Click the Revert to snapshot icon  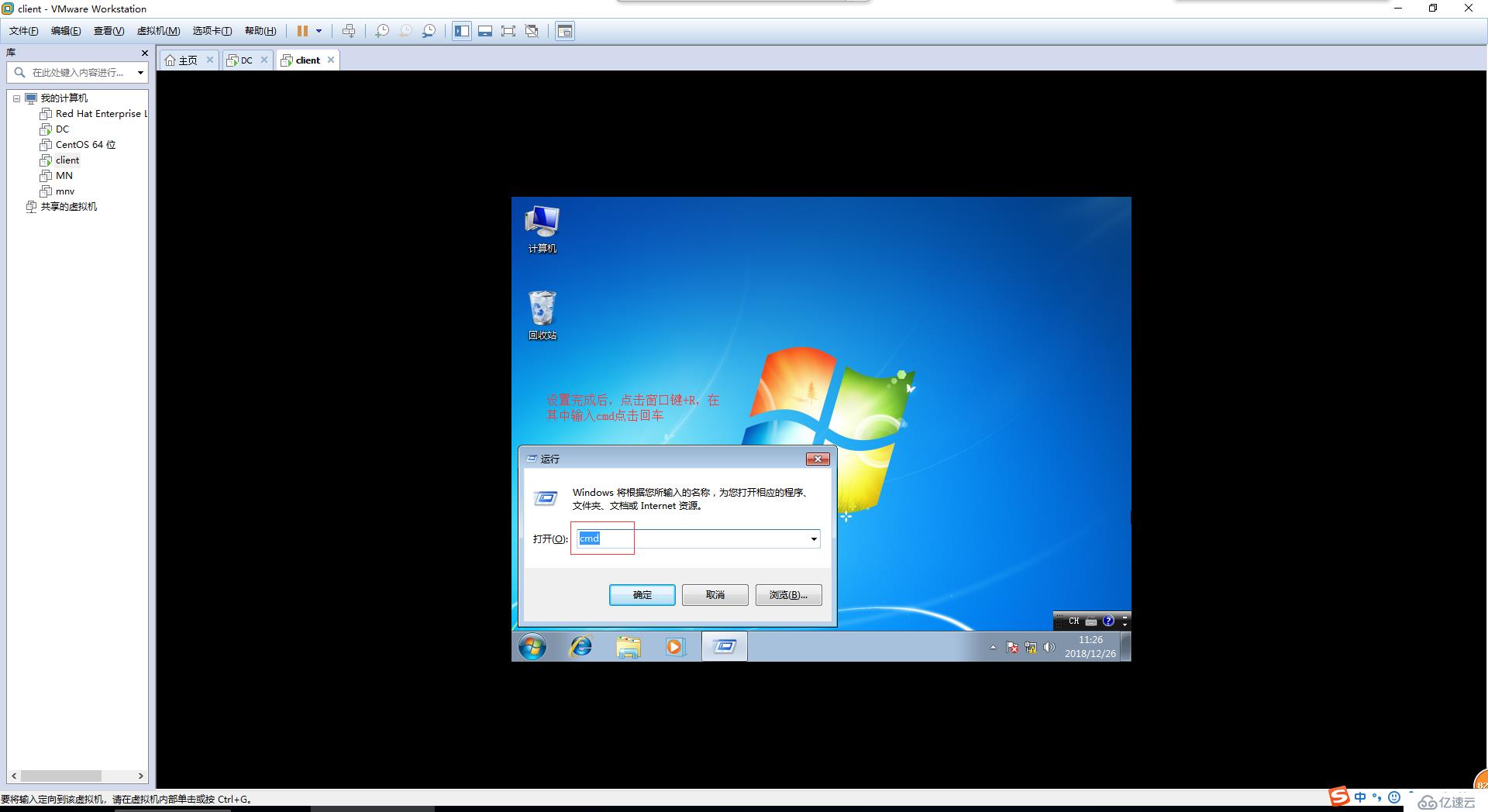405,31
